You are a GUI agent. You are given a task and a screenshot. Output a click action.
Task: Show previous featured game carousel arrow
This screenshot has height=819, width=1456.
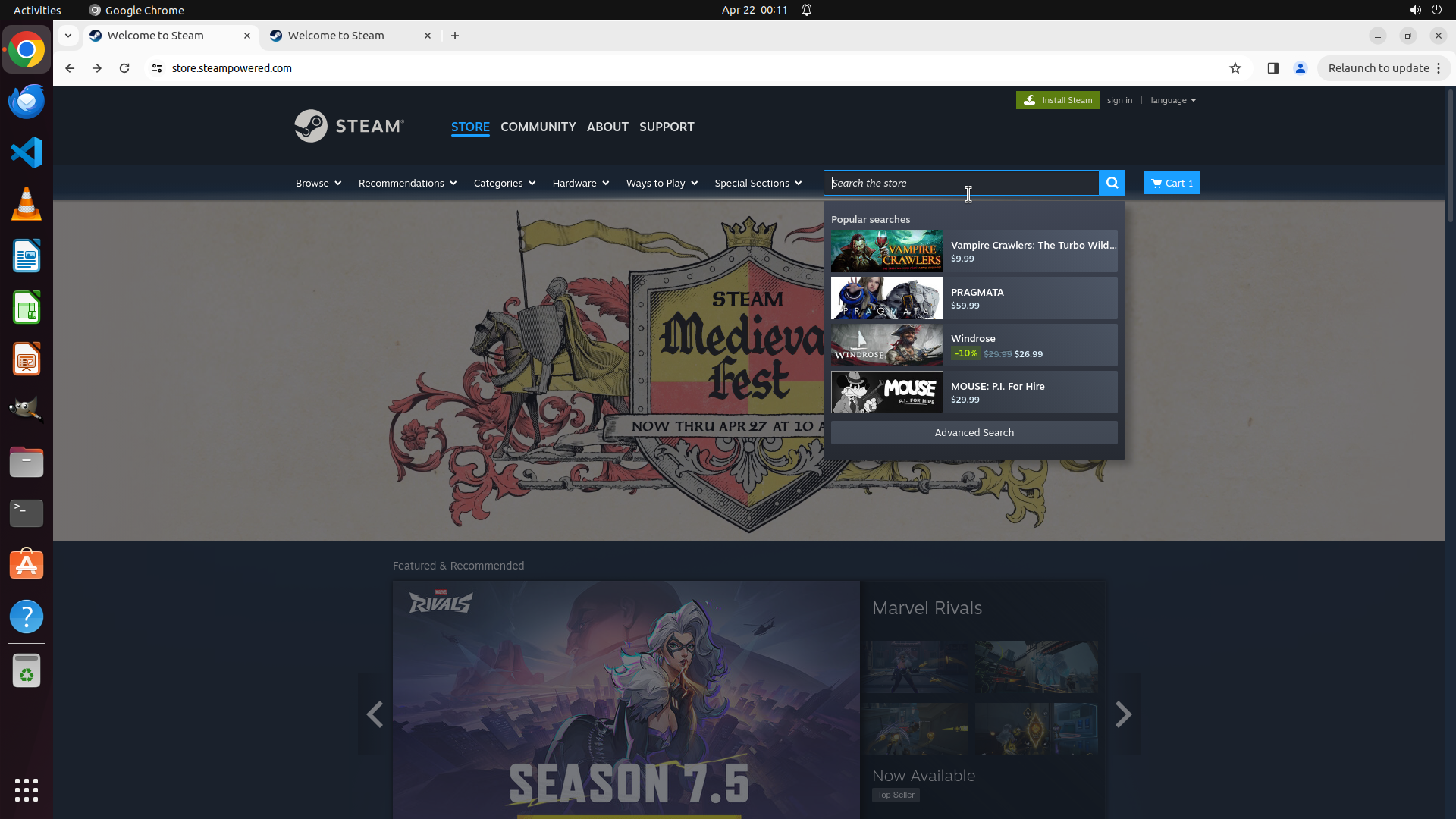pyautogui.click(x=374, y=714)
